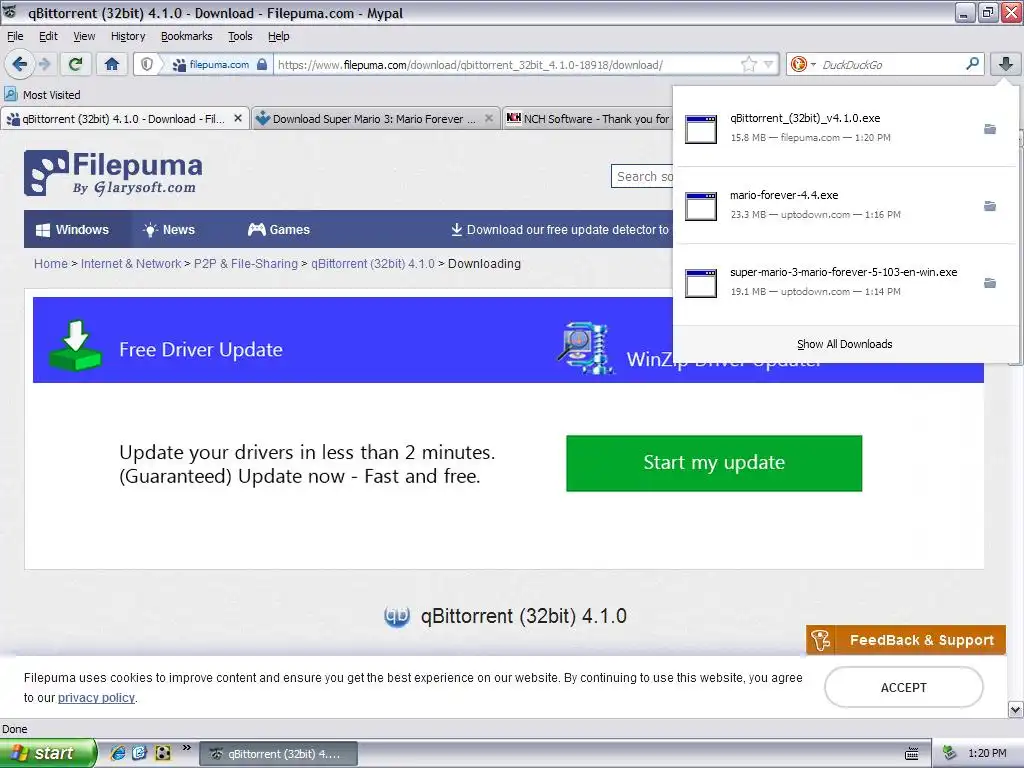Click the search magnifier icon
The width and height of the screenshot is (1024, 768).
(972, 63)
